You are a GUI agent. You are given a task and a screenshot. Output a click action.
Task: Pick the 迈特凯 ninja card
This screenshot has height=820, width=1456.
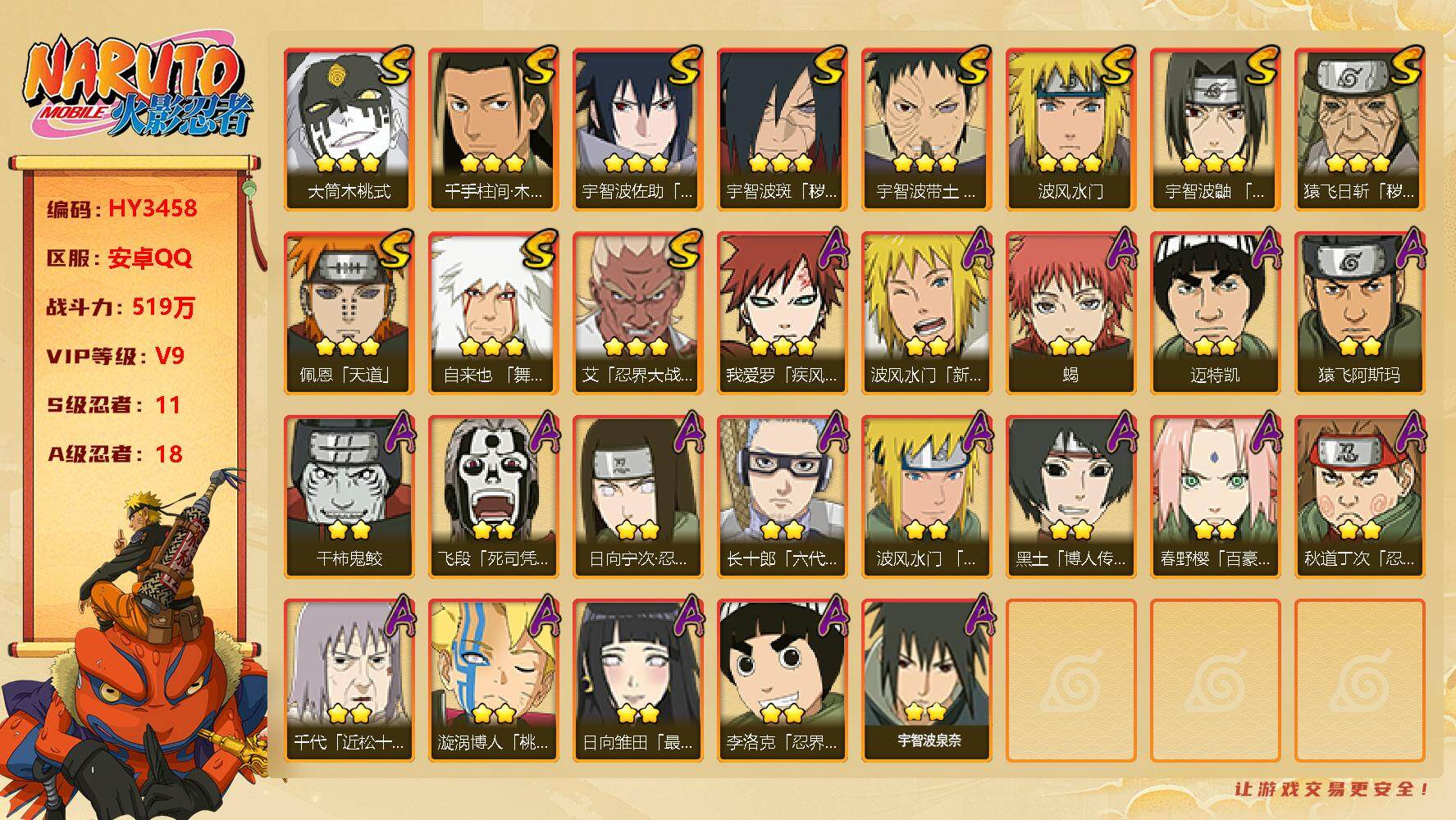coord(1215,312)
